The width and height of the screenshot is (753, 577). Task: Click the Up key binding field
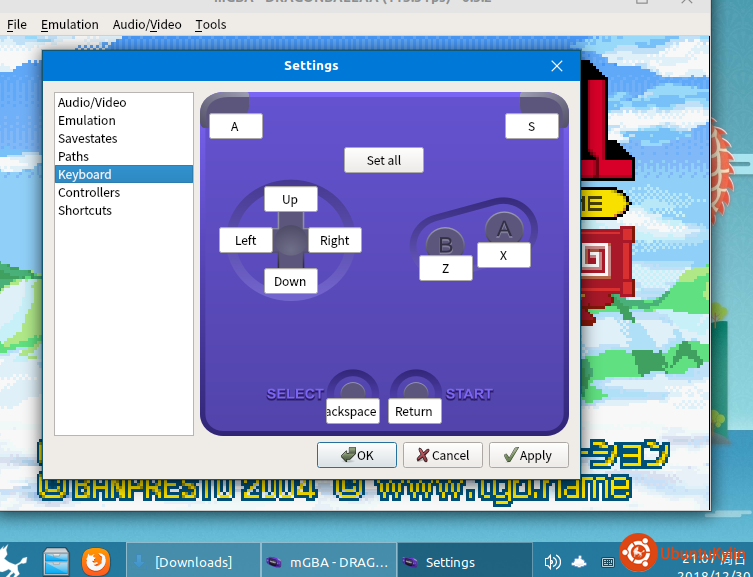point(291,199)
